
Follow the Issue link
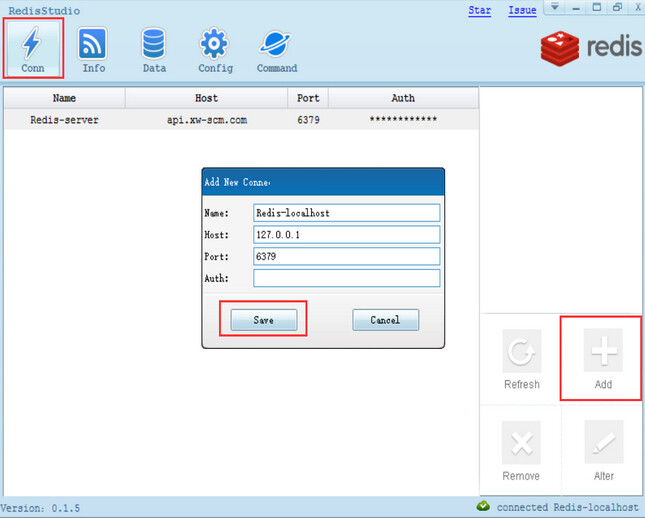(x=522, y=10)
